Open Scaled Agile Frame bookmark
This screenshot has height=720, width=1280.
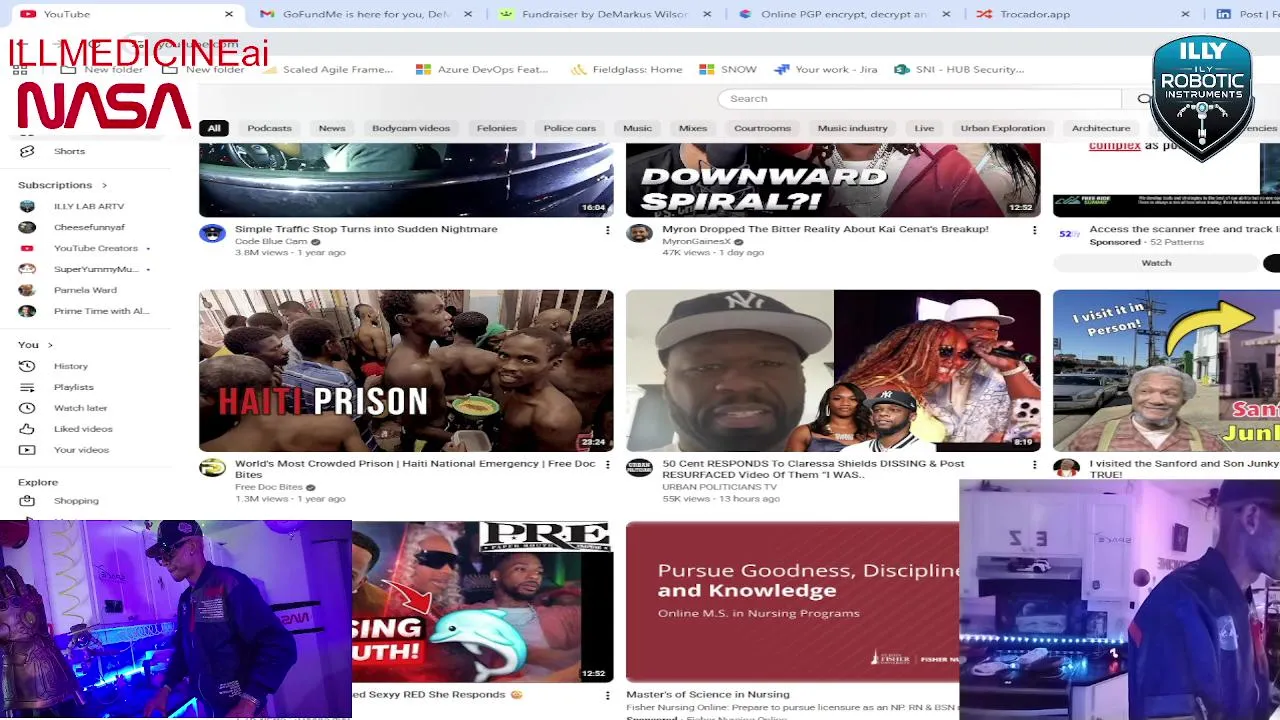[326, 69]
